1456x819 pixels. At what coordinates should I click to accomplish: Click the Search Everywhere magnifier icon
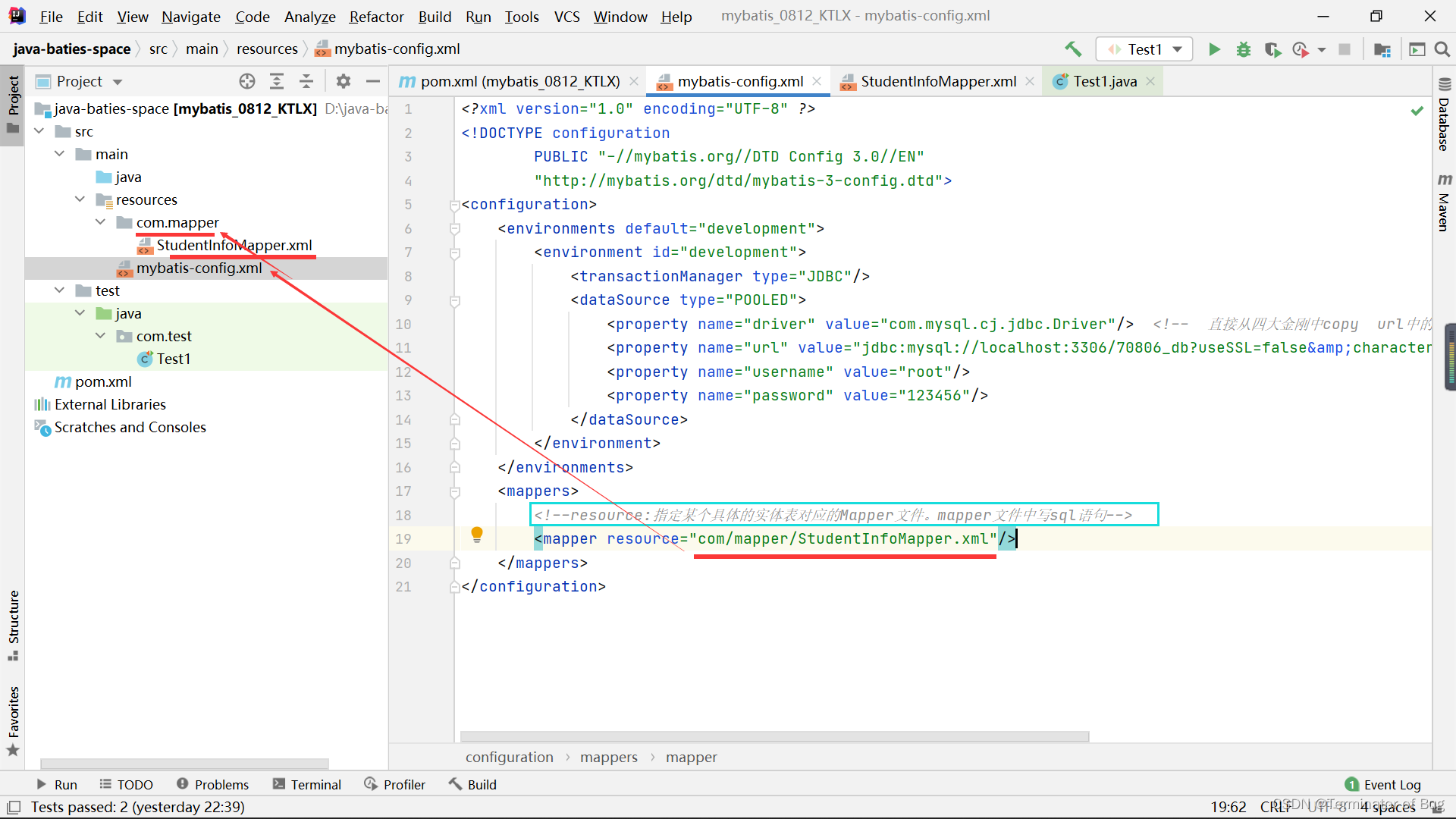pyautogui.click(x=1442, y=49)
